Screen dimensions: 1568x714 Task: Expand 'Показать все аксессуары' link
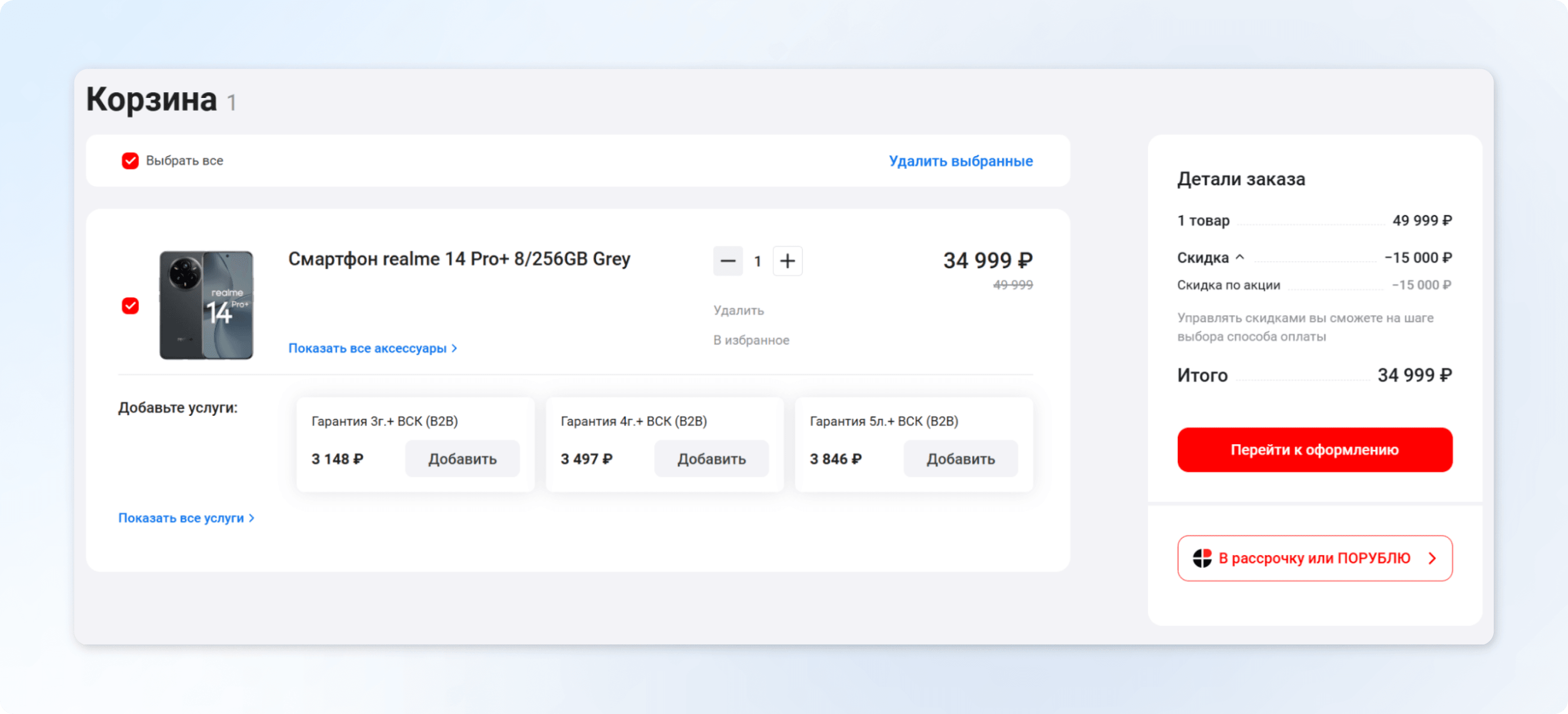click(372, 348)
